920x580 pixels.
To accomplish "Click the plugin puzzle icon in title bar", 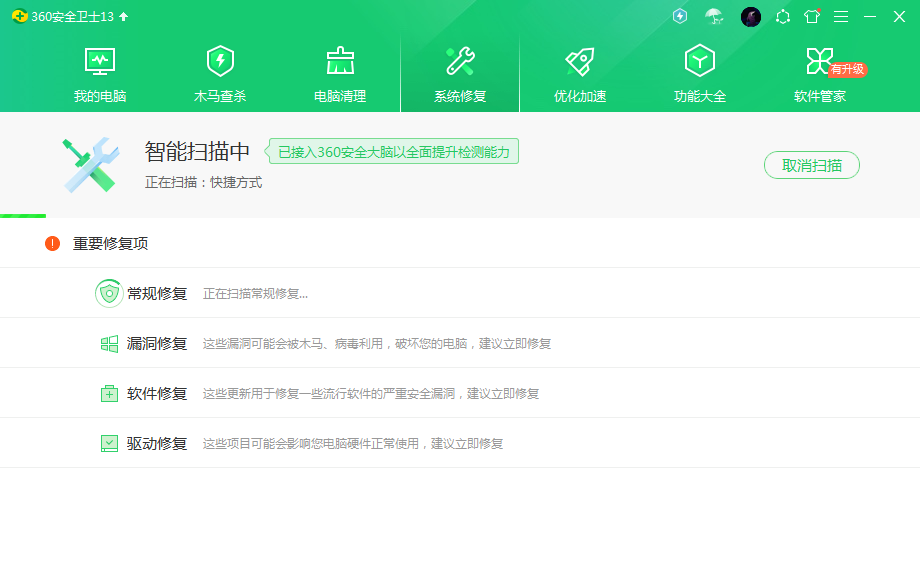I will (783, 16).
